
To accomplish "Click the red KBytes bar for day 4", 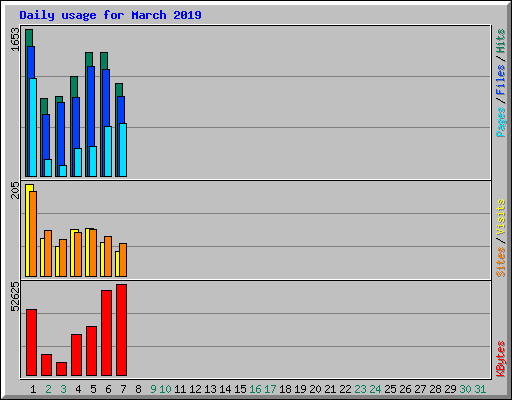I will click(76, 355).
